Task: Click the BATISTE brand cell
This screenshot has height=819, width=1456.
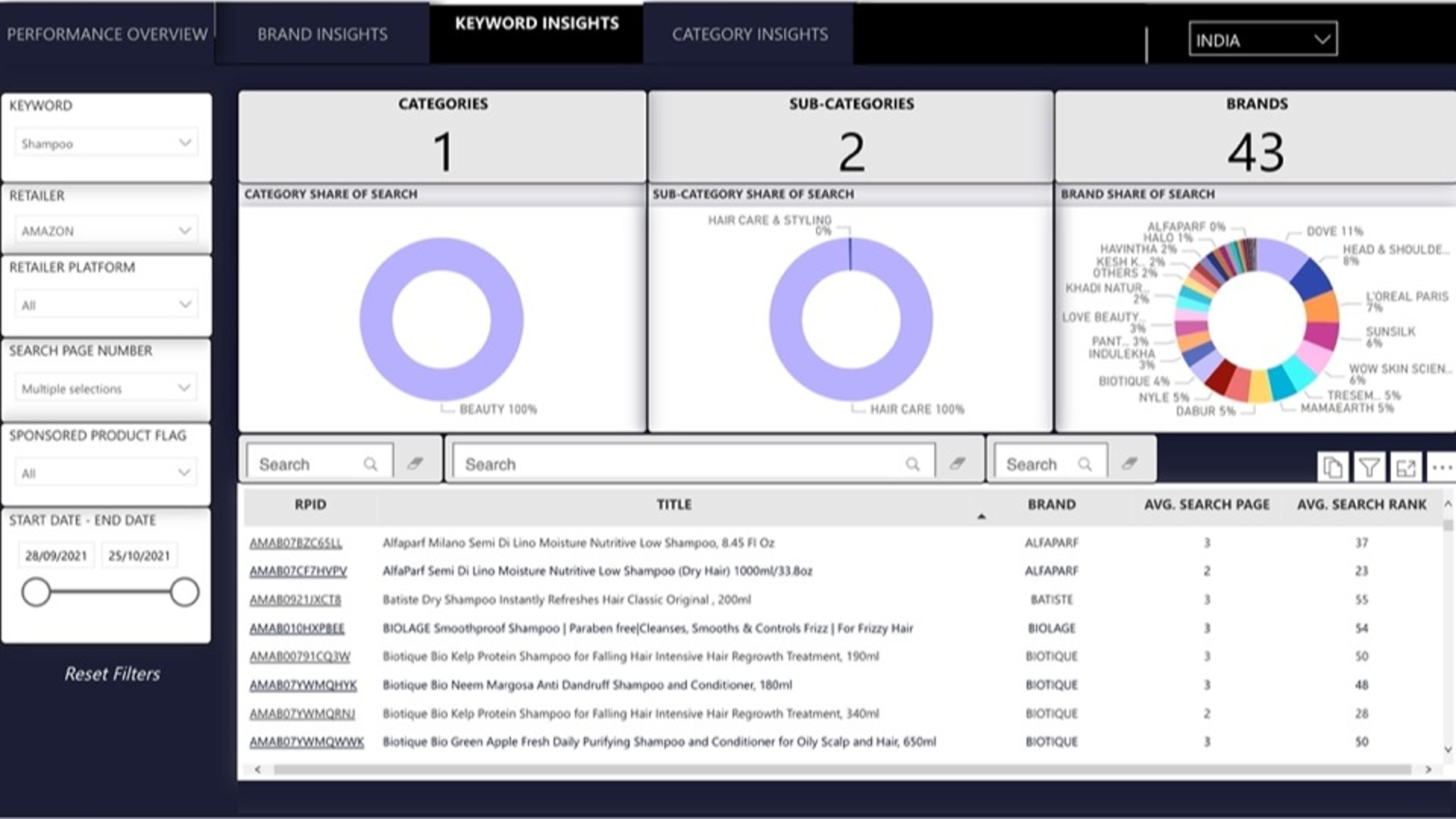Action: pyautogui.click(x=1051, y=600)
